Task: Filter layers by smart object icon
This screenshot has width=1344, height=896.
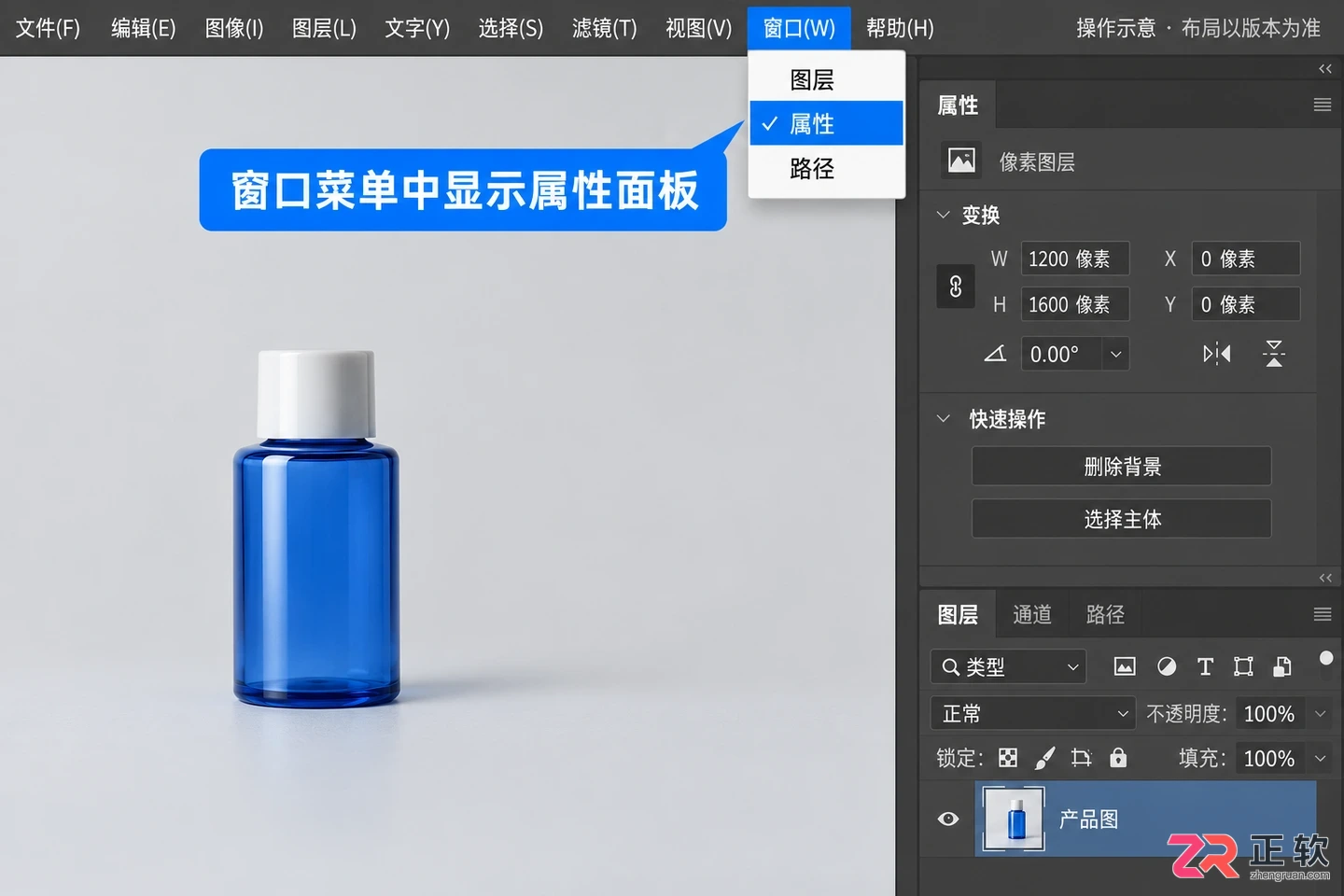Action: pyautogui.click(x=1282, y=666)
